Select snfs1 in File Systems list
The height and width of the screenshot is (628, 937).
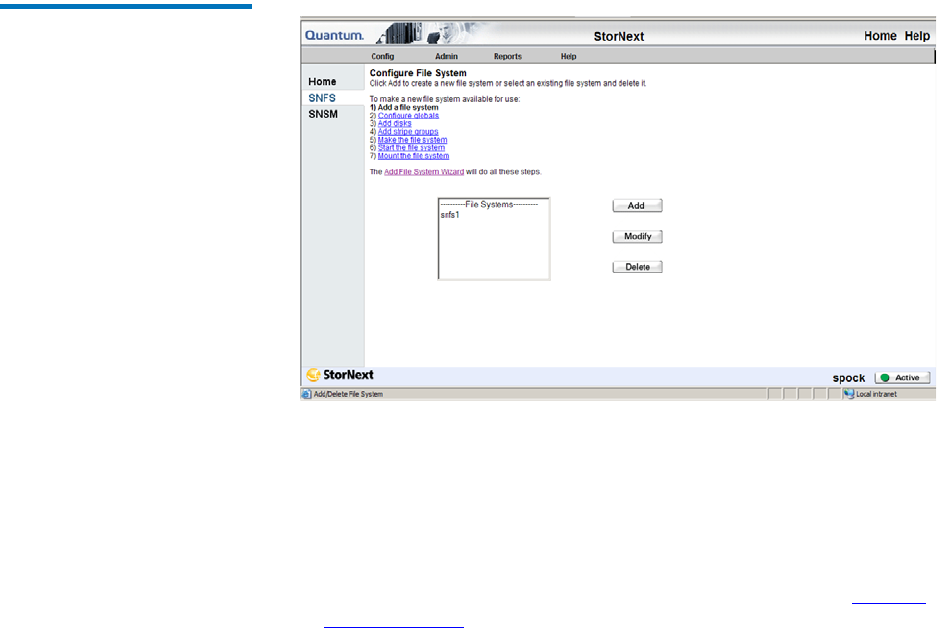(450, 215)
